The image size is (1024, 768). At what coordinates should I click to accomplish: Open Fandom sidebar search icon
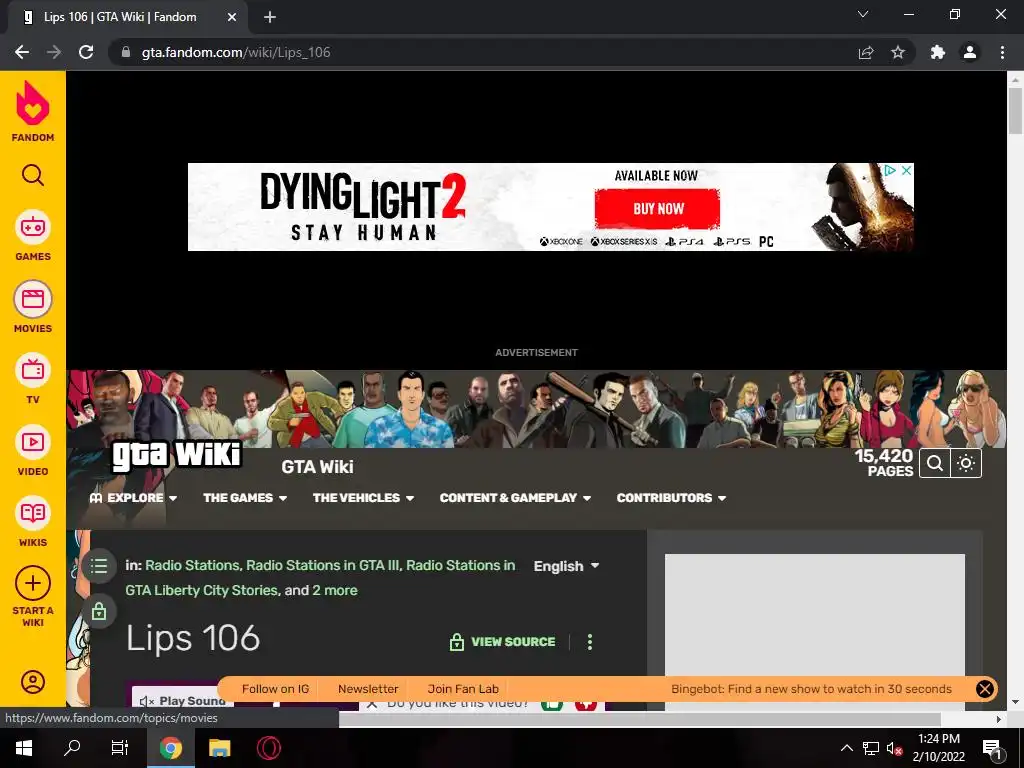pos(33,175)
